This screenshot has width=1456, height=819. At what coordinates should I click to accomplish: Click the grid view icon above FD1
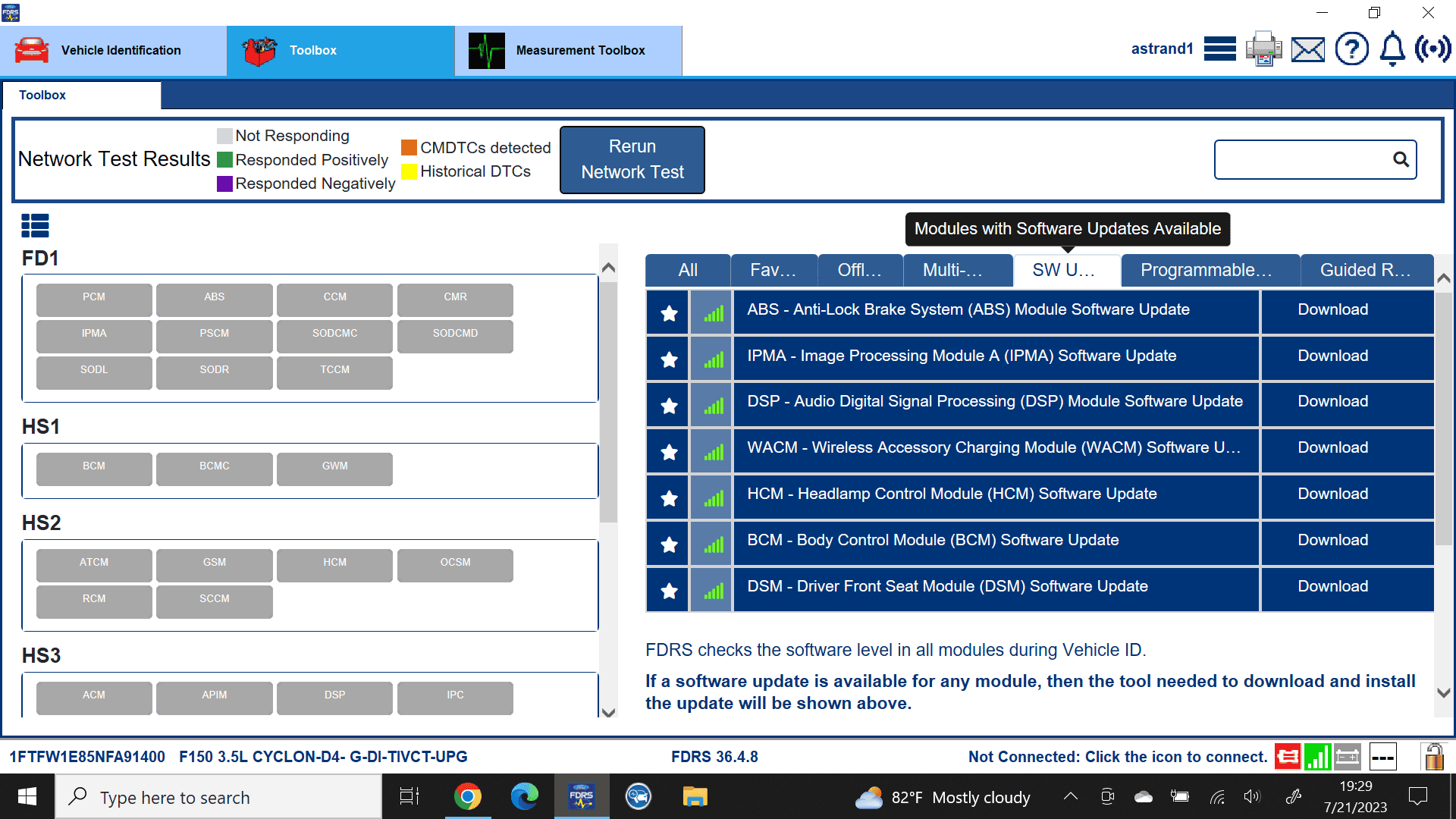[x=35, y=225]
